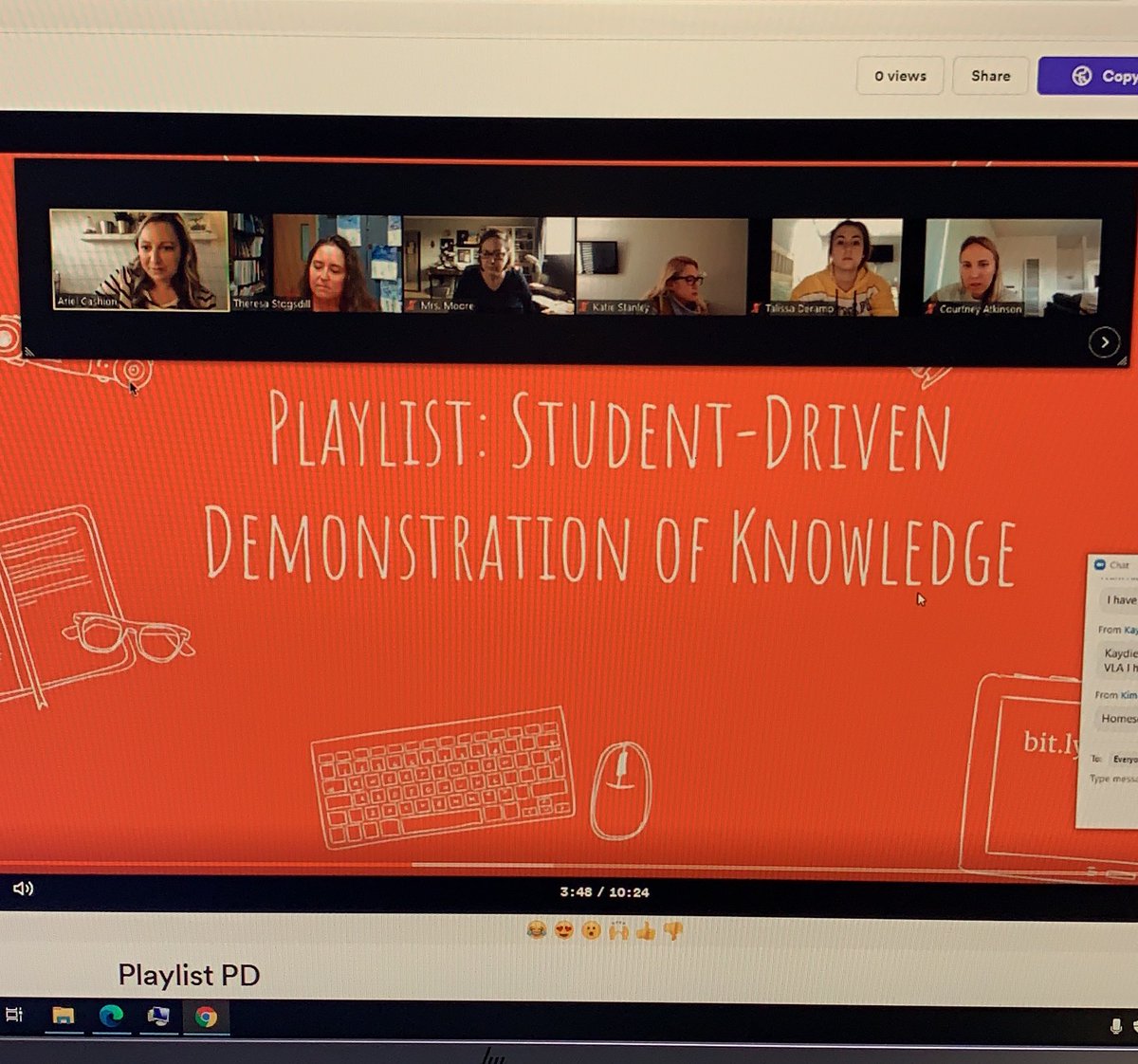Click the 3:48 / 10:24 timestamp
The image size is (1138, 1064).
(x=604, y=892)
